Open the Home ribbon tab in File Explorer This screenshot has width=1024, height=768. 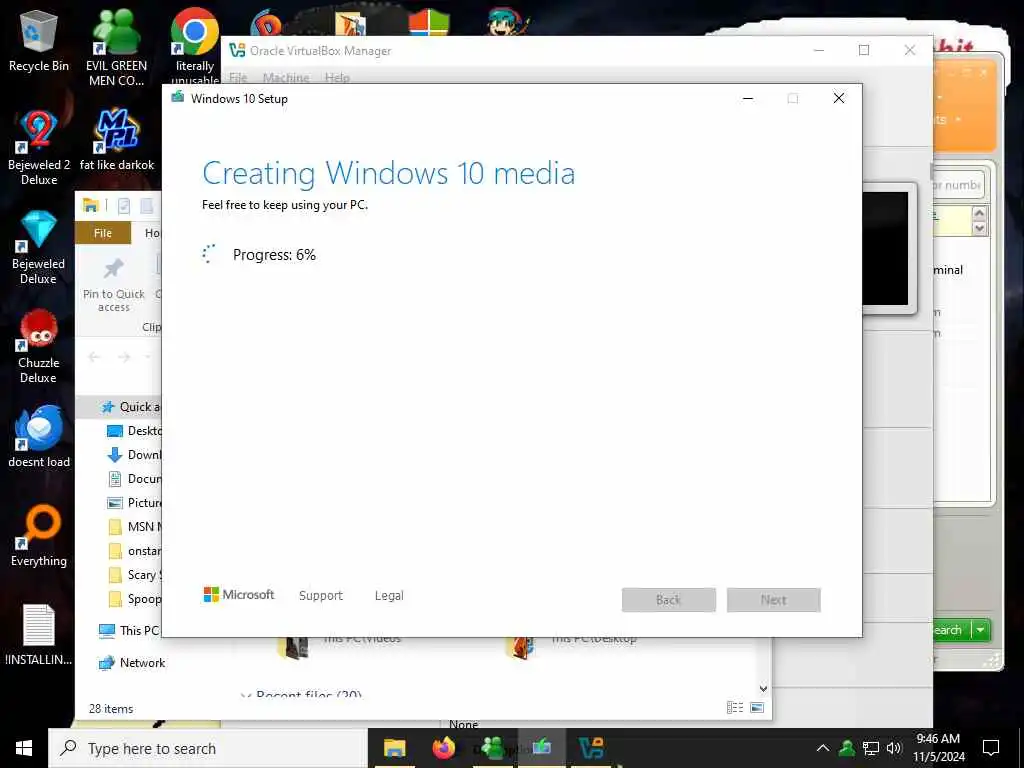pos(152,233)
